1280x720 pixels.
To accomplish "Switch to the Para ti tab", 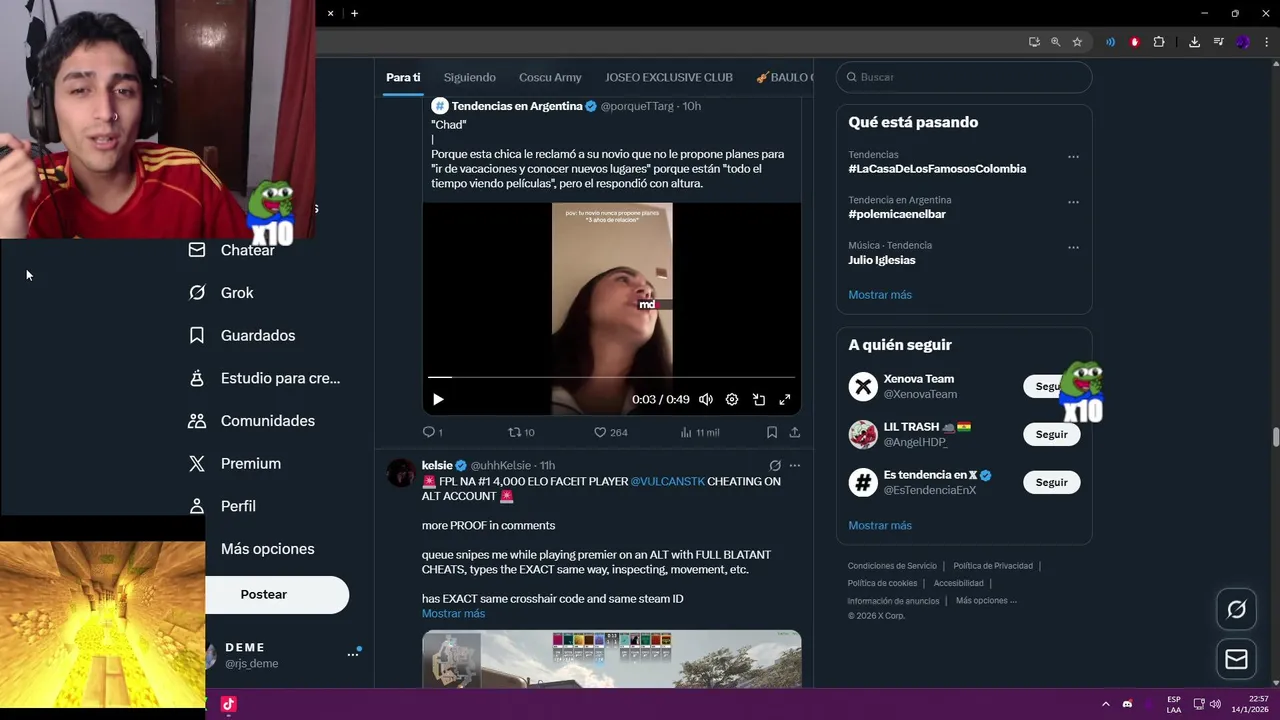I will [403, 77].
